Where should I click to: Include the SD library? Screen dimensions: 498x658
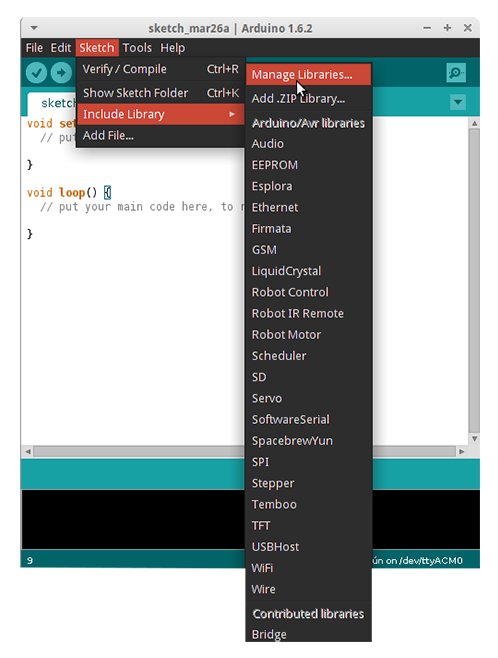pyautogui.click(x=309, y=377)
